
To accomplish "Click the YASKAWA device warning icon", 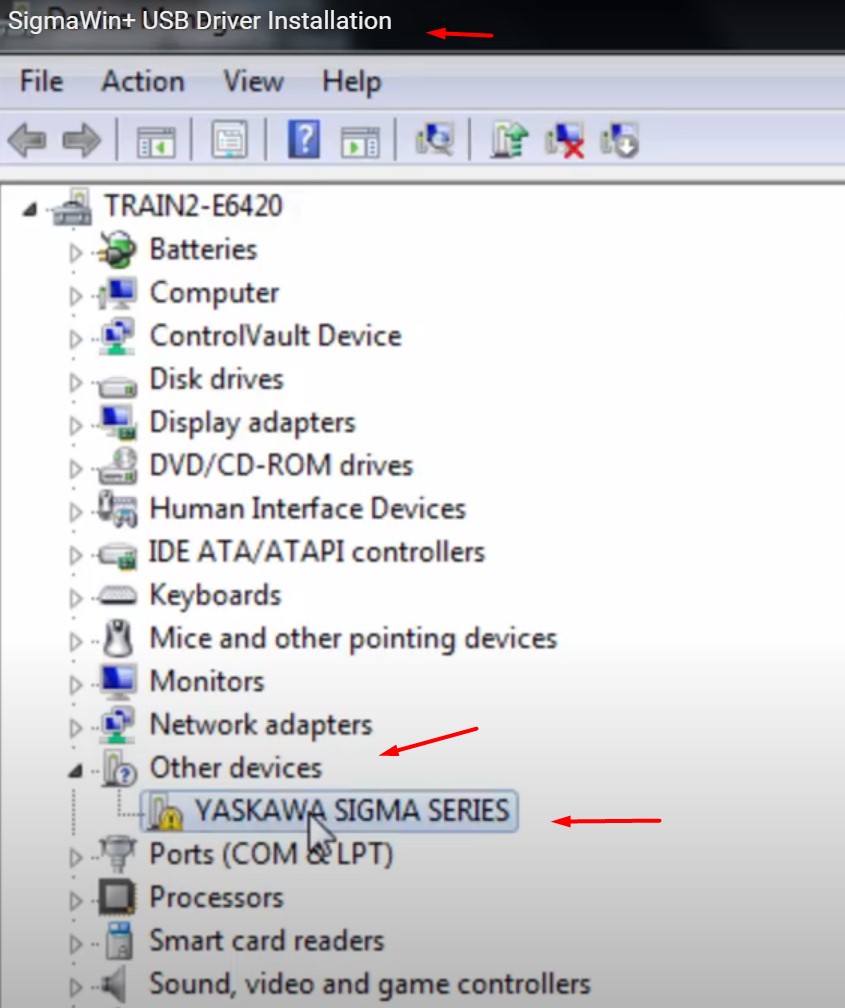I will coord(165,812).
